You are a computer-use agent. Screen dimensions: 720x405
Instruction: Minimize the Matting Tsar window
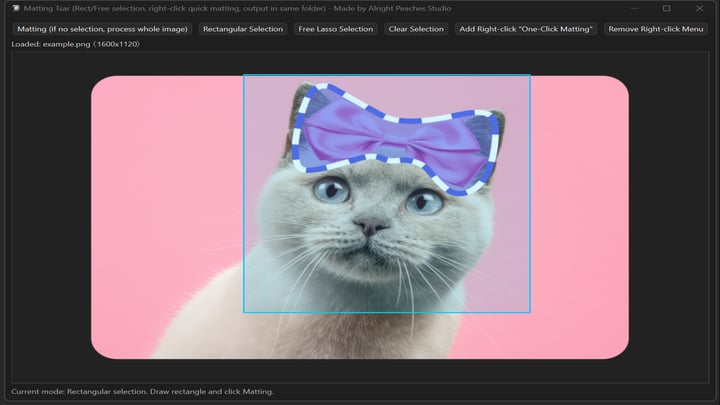[634, 8]
